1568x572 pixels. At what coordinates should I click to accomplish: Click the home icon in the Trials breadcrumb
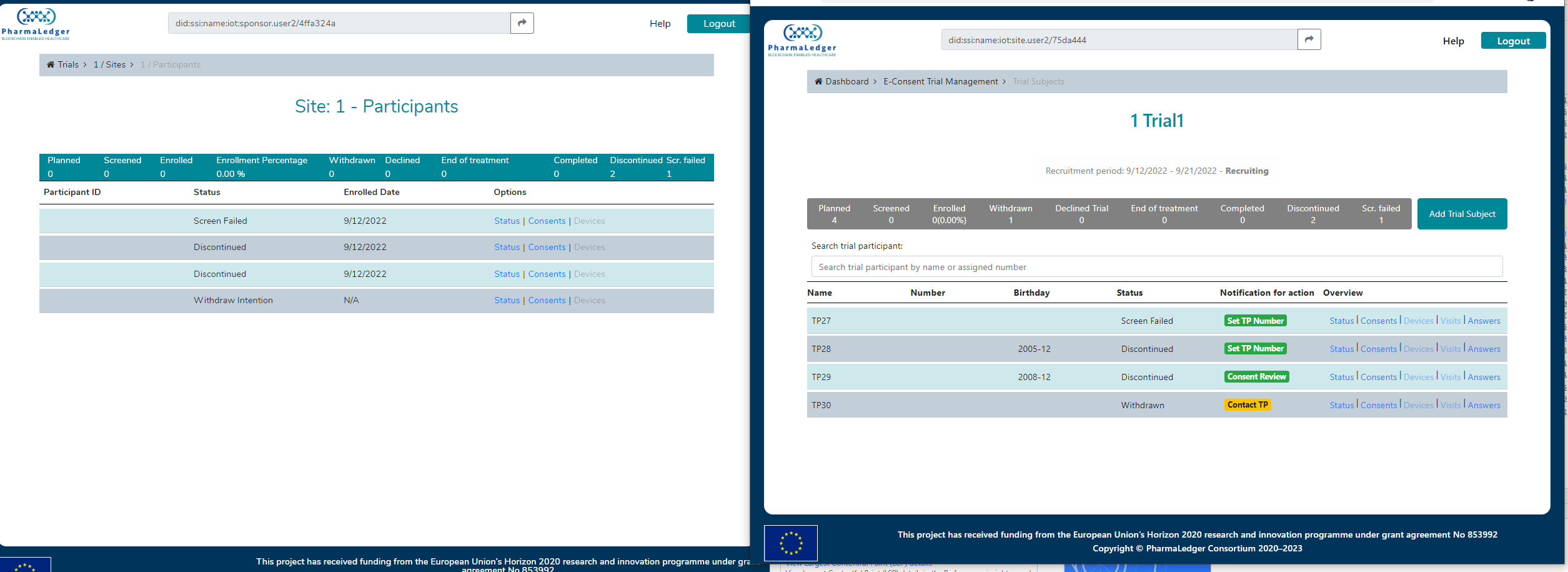51,64
